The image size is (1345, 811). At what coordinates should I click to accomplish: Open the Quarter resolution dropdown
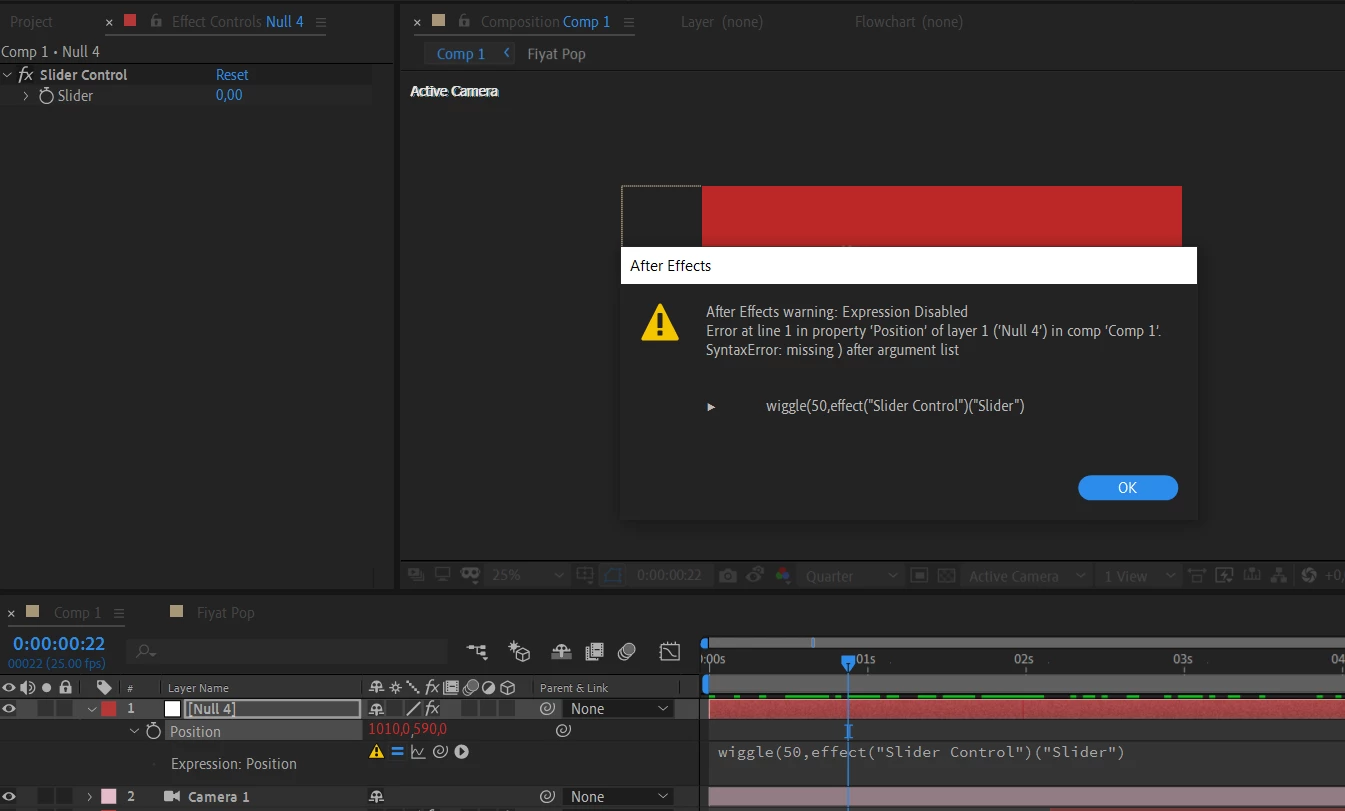pos(852,576)
